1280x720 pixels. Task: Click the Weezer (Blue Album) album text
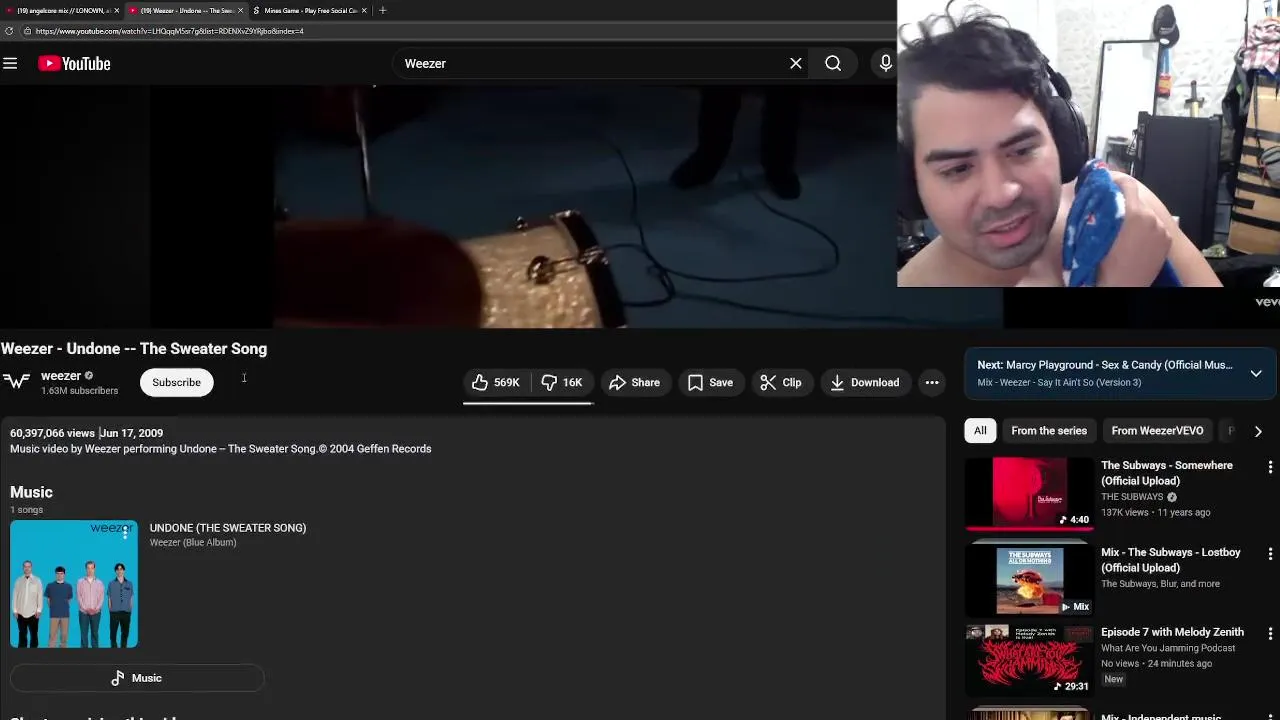[x=193, y=543]
